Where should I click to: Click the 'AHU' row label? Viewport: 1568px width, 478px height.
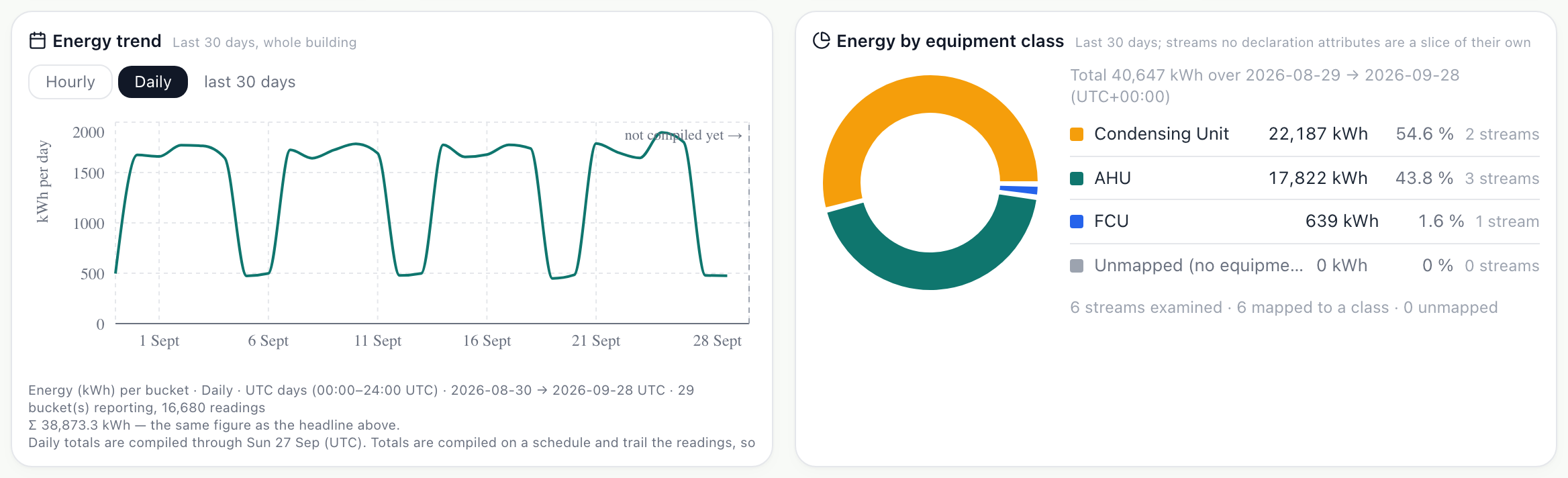tap(1112, 178)
